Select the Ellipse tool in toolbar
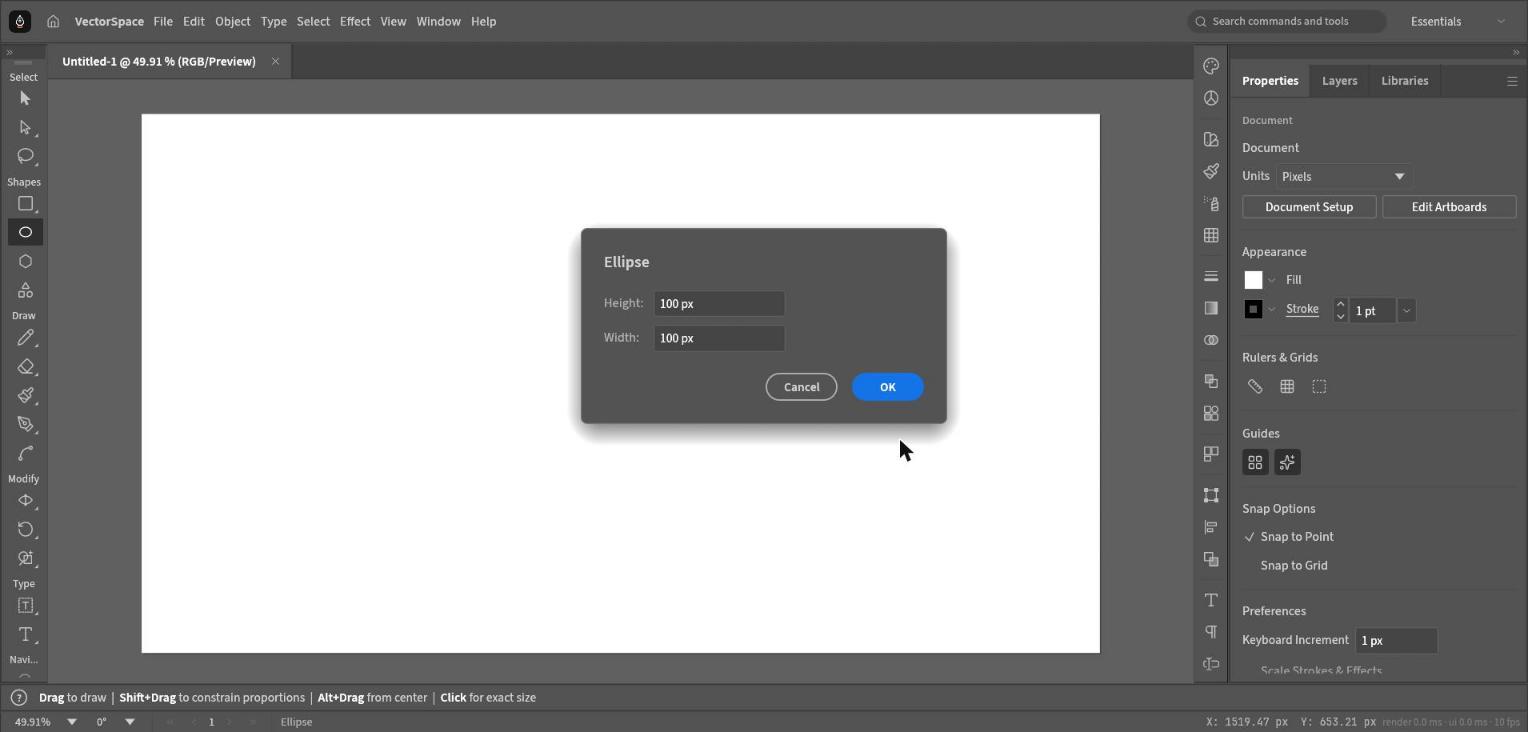 tap(25, 232)
